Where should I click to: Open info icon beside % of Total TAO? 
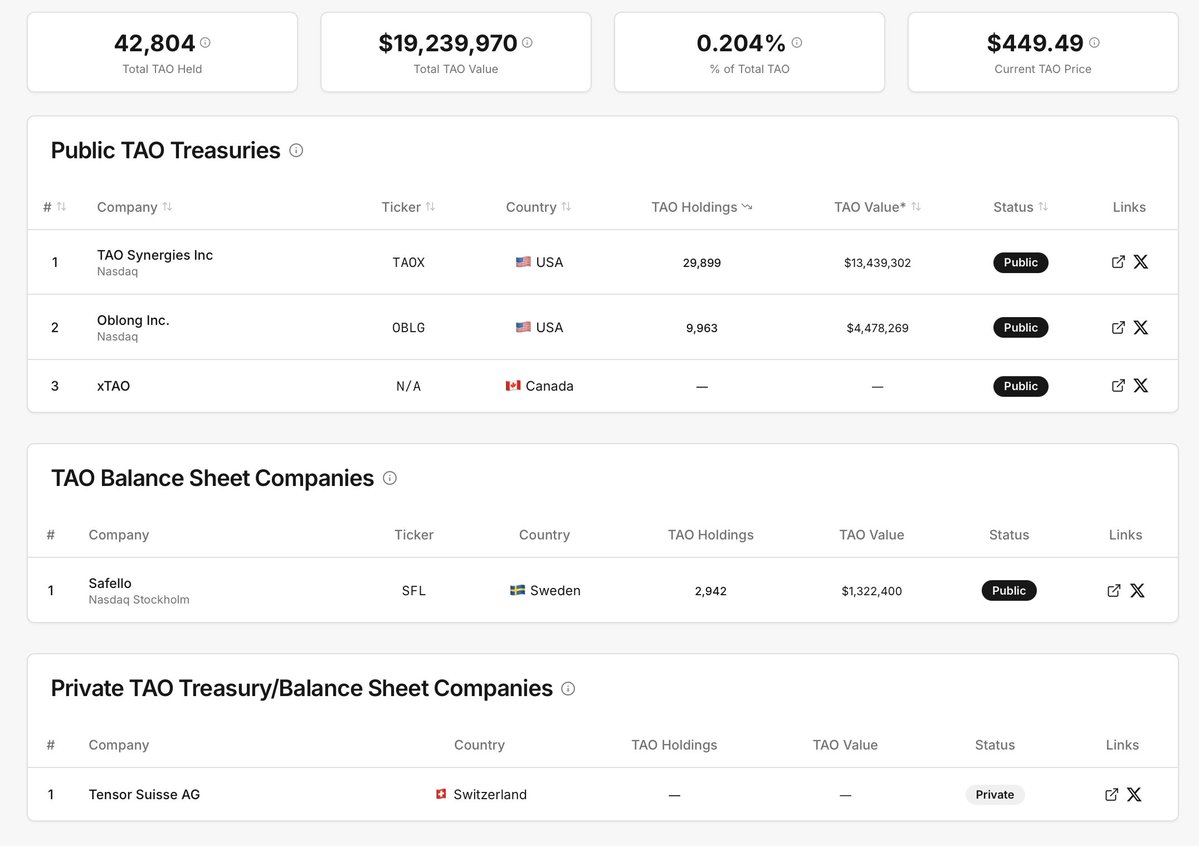tap(797, 43)
